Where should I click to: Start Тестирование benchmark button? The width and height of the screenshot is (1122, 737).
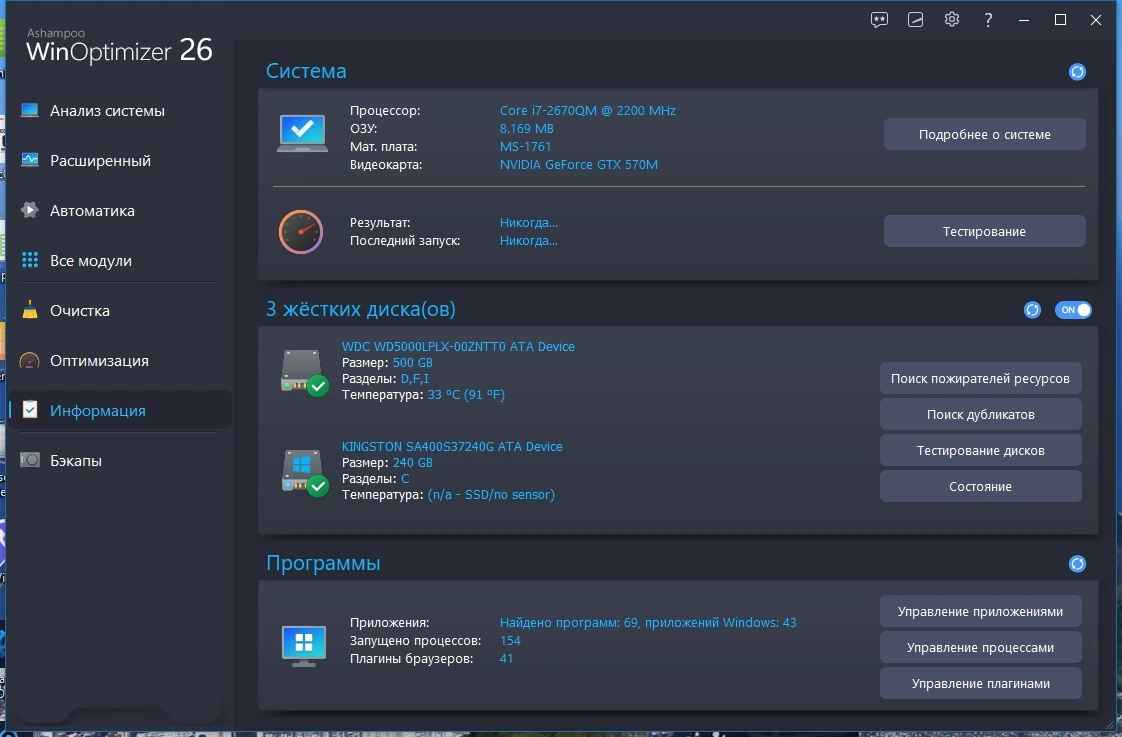pos(985,232)
